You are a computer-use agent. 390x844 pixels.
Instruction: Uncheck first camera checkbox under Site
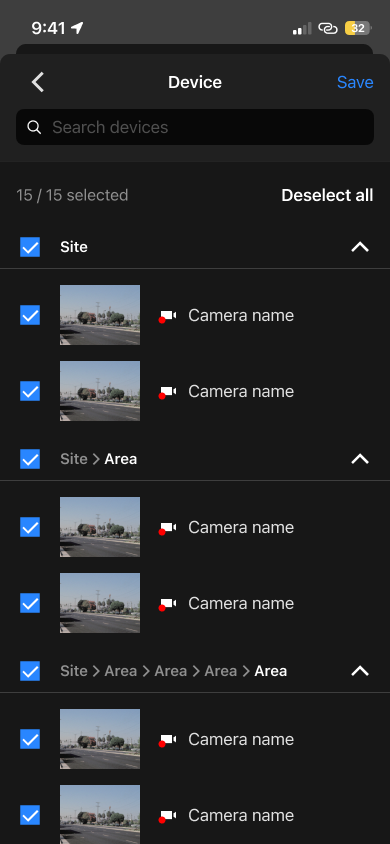pos(30,315)
